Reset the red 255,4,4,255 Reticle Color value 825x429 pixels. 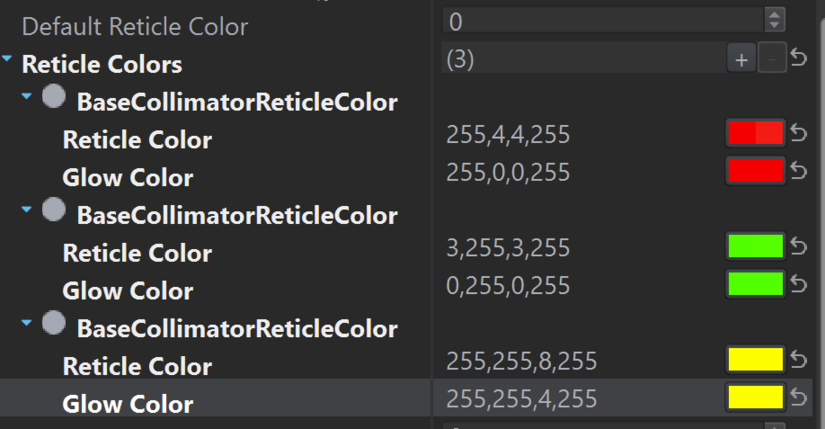point(799,133)
